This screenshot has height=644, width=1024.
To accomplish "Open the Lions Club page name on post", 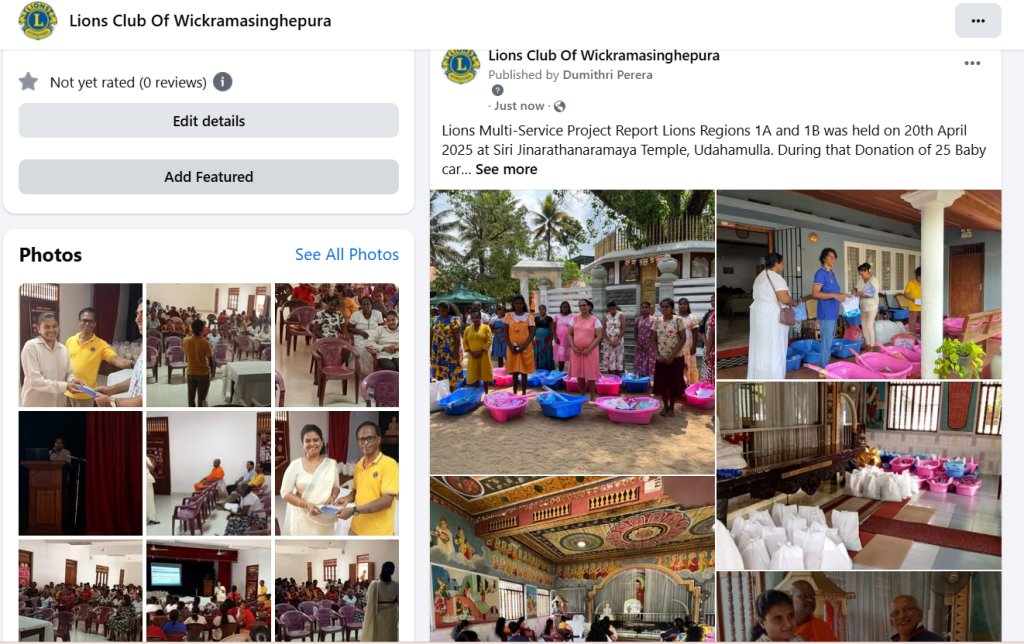I will click(604, 56).
